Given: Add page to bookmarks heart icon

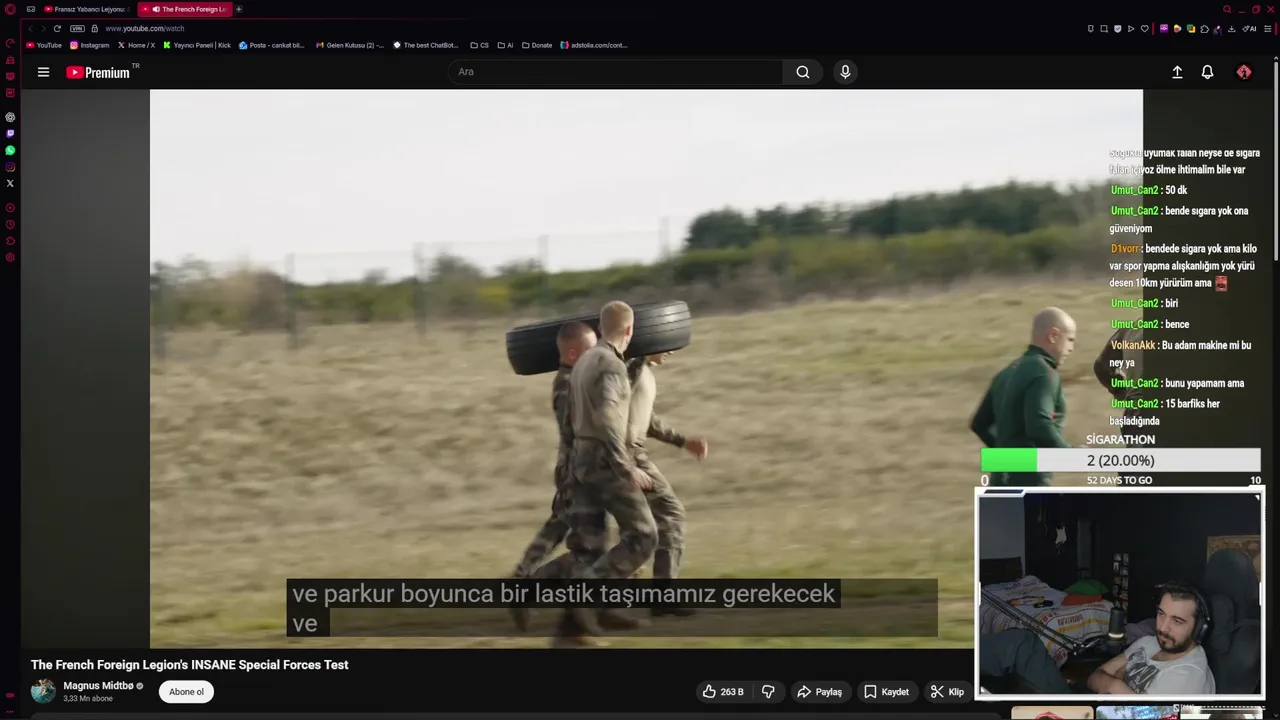Looking at the screenshot, I should 1144,28.
